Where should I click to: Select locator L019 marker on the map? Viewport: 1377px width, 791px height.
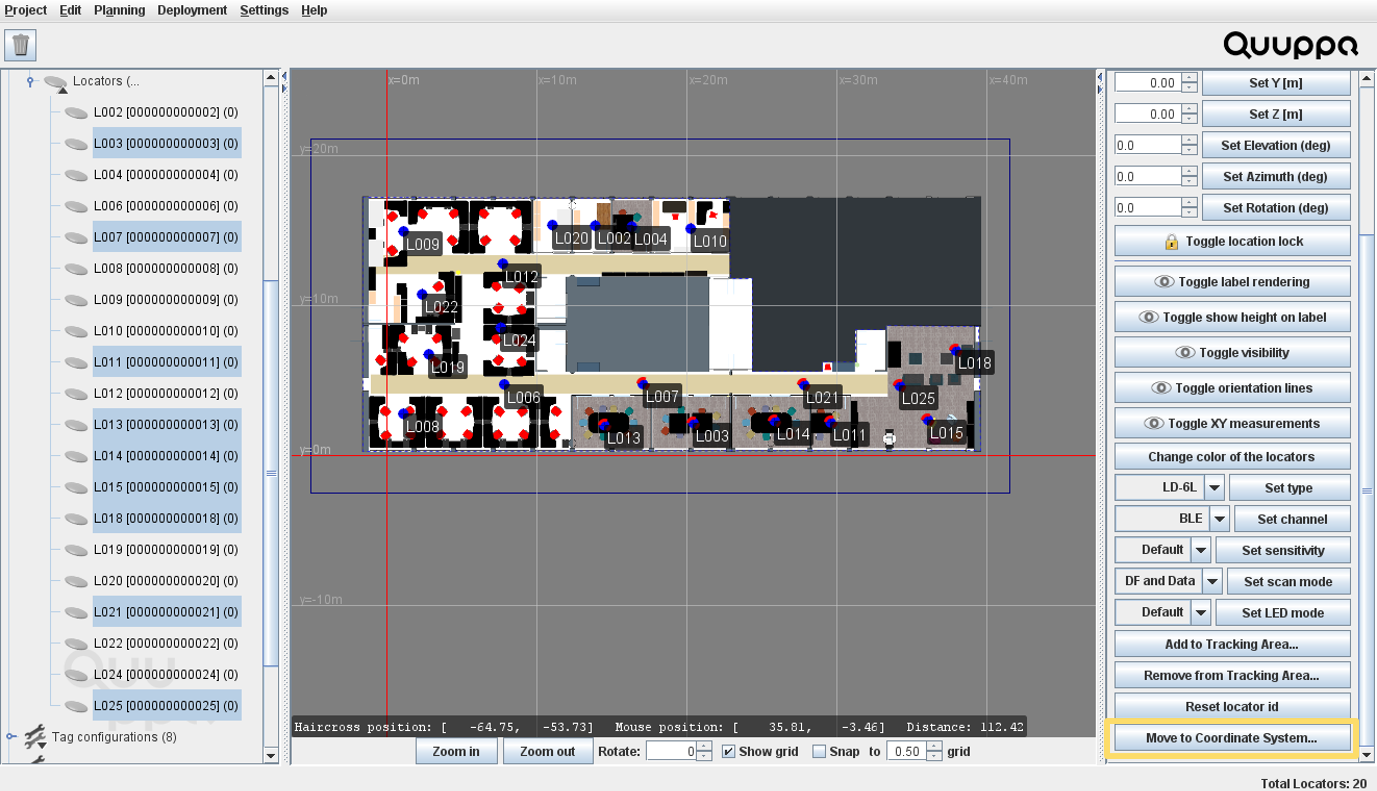click(428, 355)
